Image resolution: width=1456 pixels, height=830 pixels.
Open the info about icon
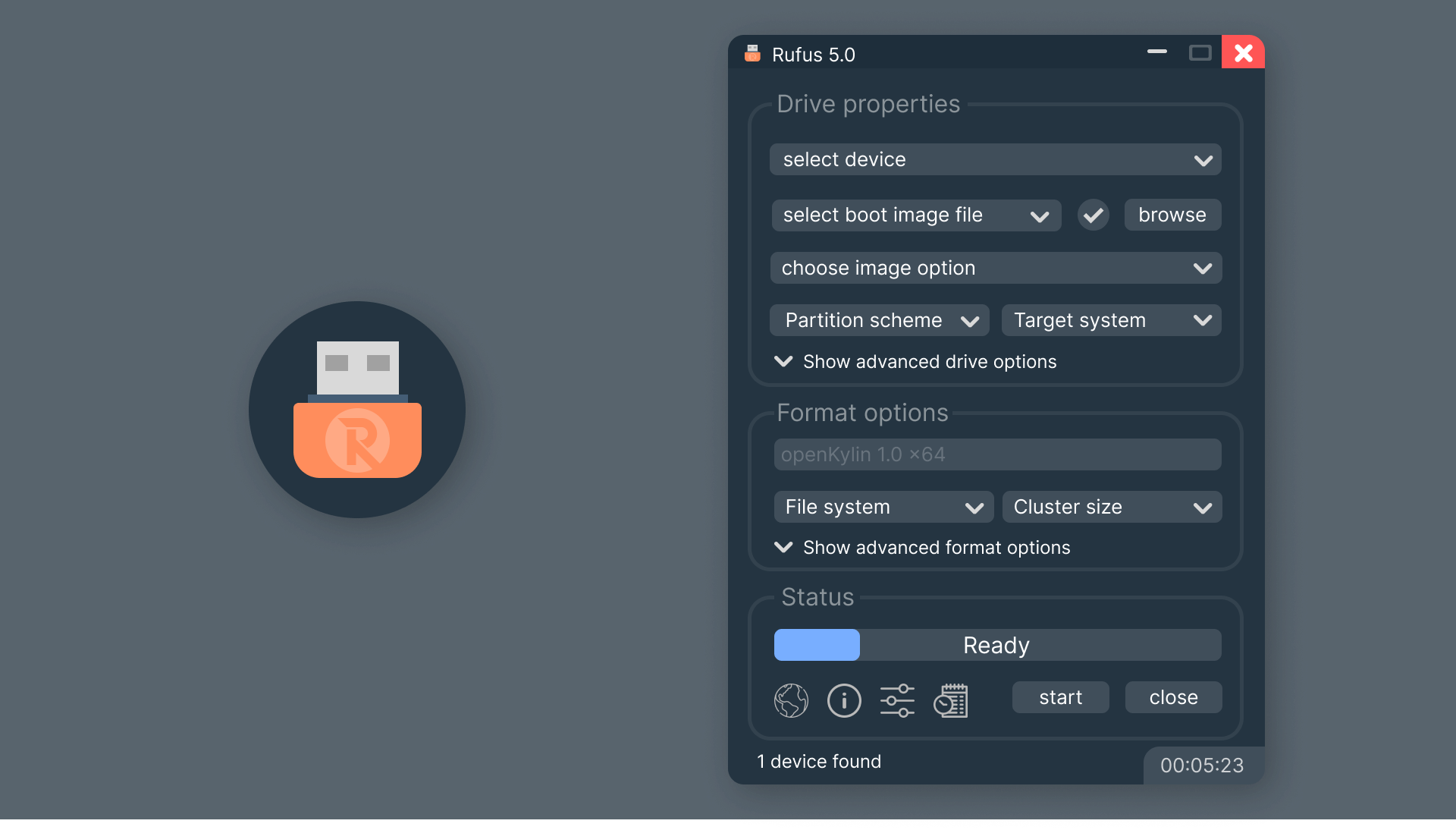844,700
